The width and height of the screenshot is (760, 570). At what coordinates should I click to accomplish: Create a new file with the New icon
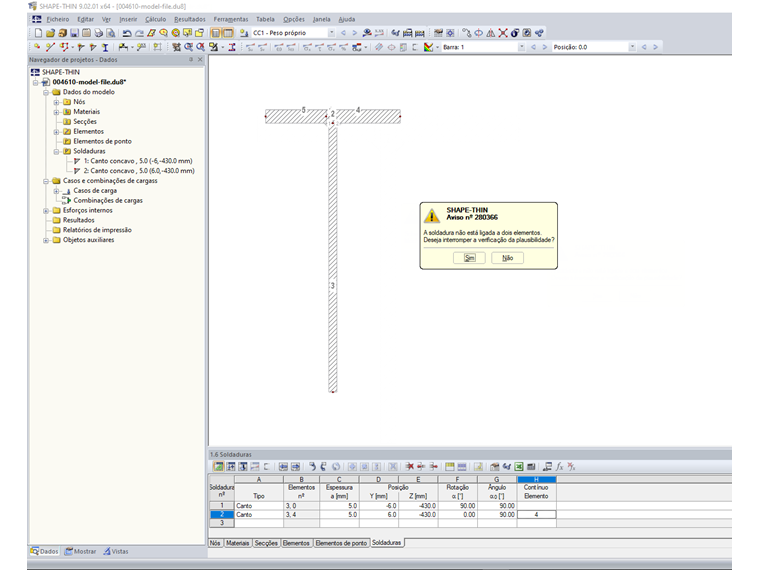click(x=38, y=33)
